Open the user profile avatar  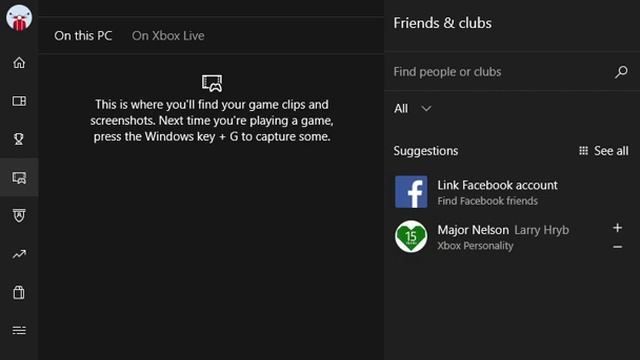(19, 18)
